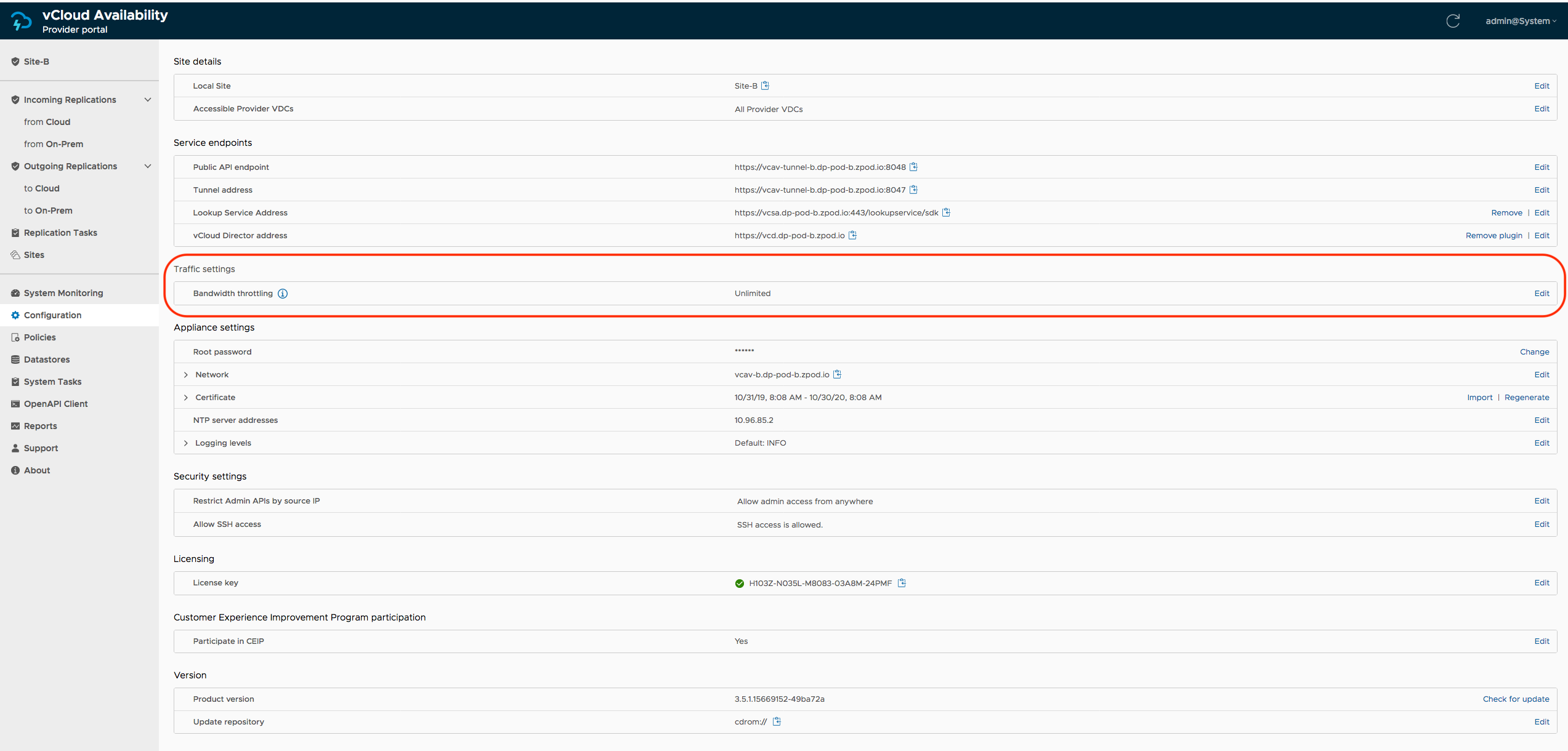
Task: Collapse Outgoing Replications sidebar group
Action: (148, 166)
